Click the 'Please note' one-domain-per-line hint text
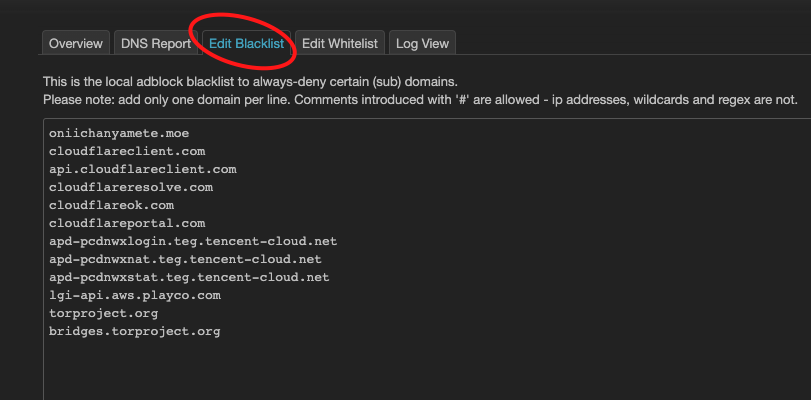The height and width of the screenshot is (400, 811). click(420, 99)
